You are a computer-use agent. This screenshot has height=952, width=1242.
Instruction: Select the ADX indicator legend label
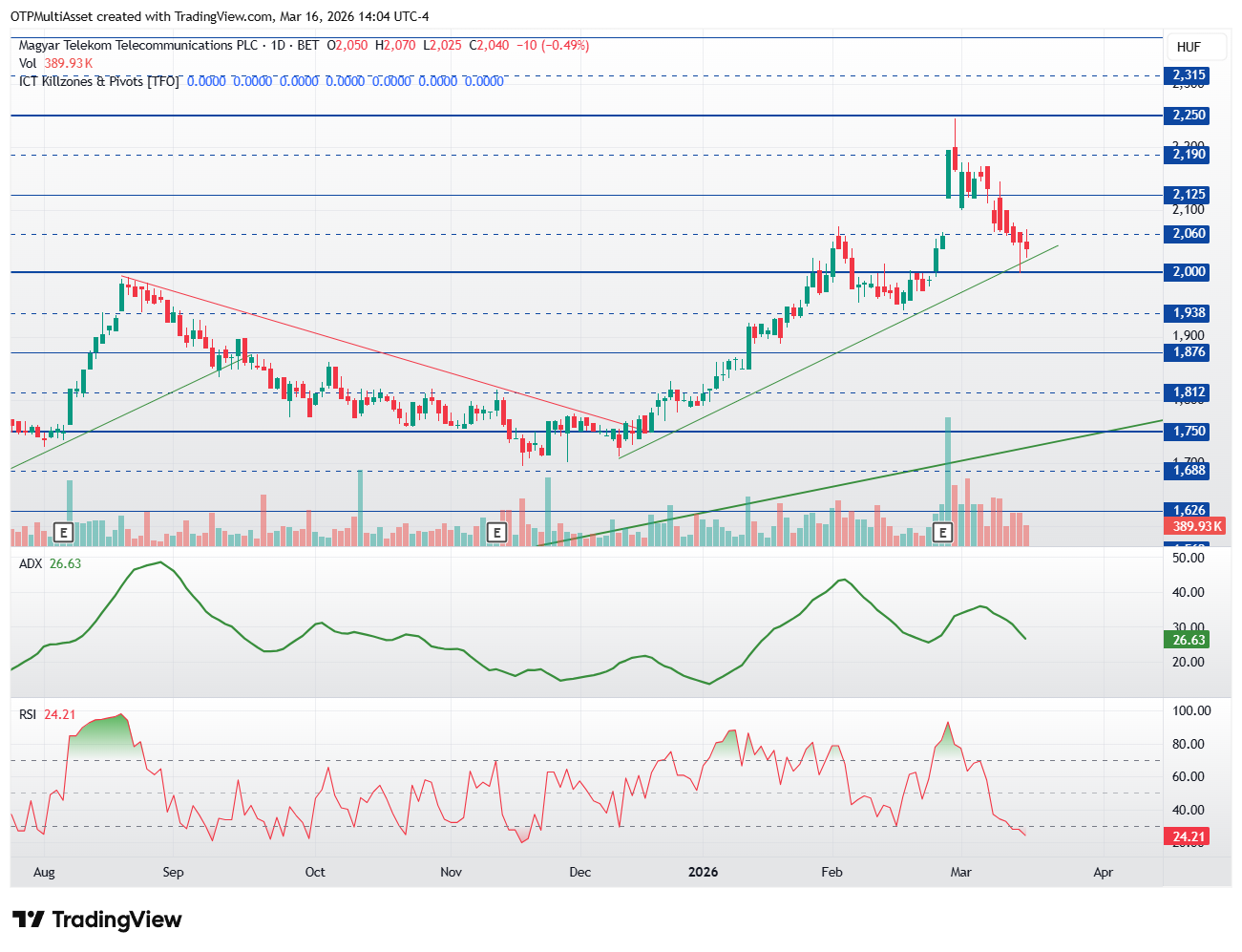pyautogui.click(x=31, y=563)
